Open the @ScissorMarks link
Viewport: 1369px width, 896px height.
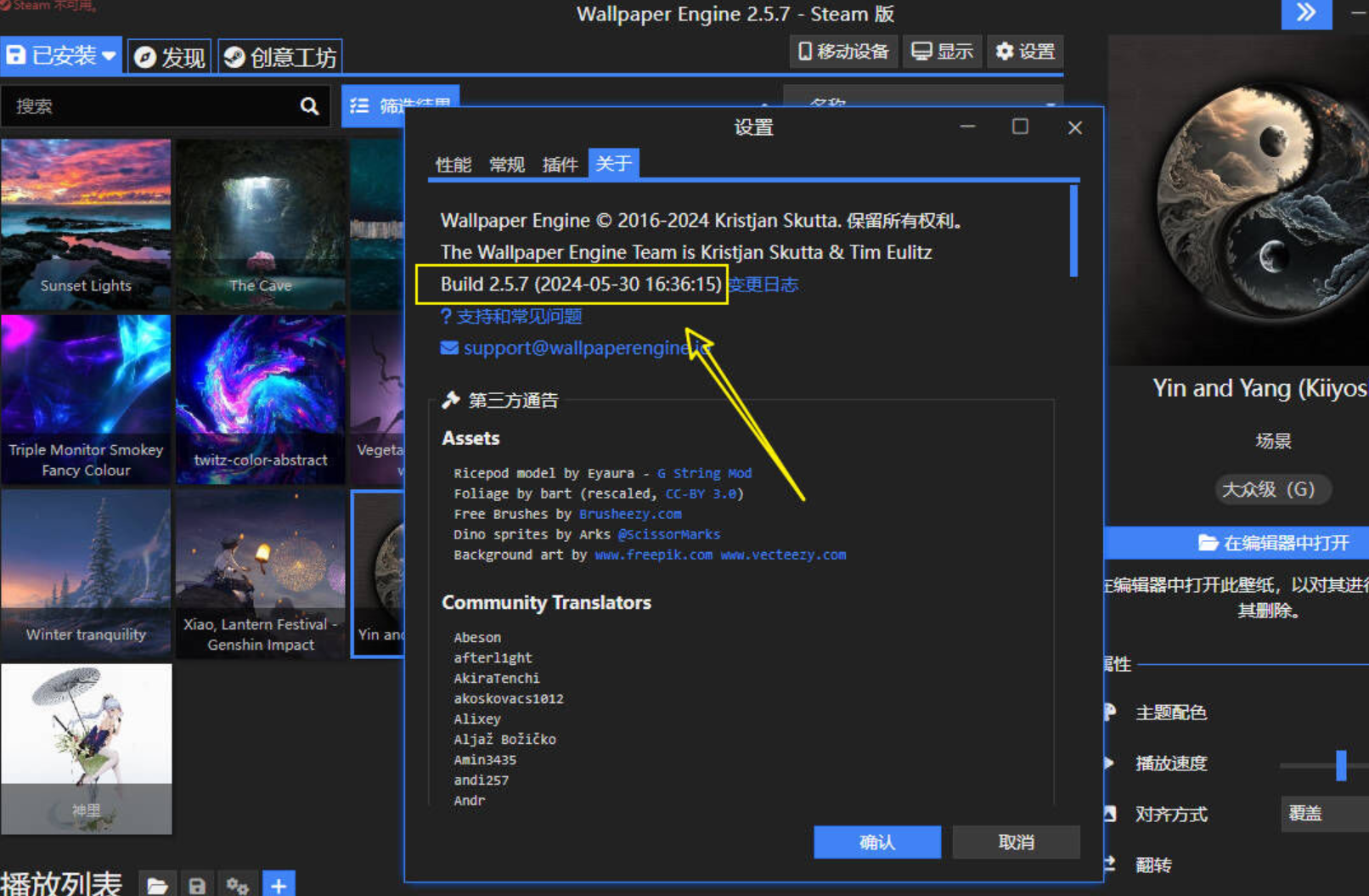(x=669, y=534)
